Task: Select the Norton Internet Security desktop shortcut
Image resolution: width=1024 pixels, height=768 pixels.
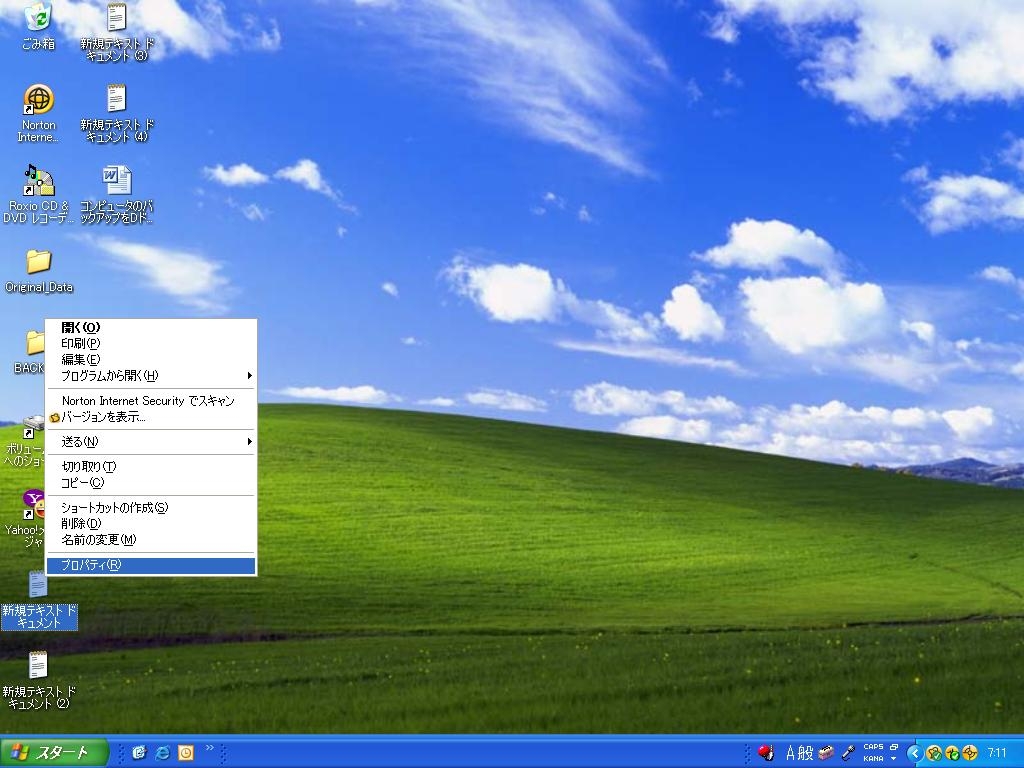Action: coord(38,100)
